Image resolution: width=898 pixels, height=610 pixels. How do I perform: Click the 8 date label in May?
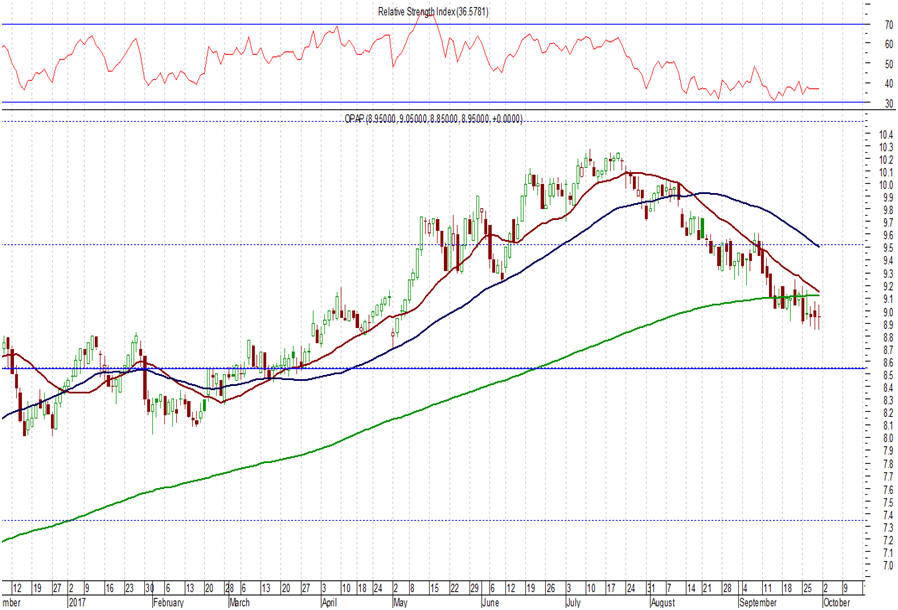pos(412,588)
